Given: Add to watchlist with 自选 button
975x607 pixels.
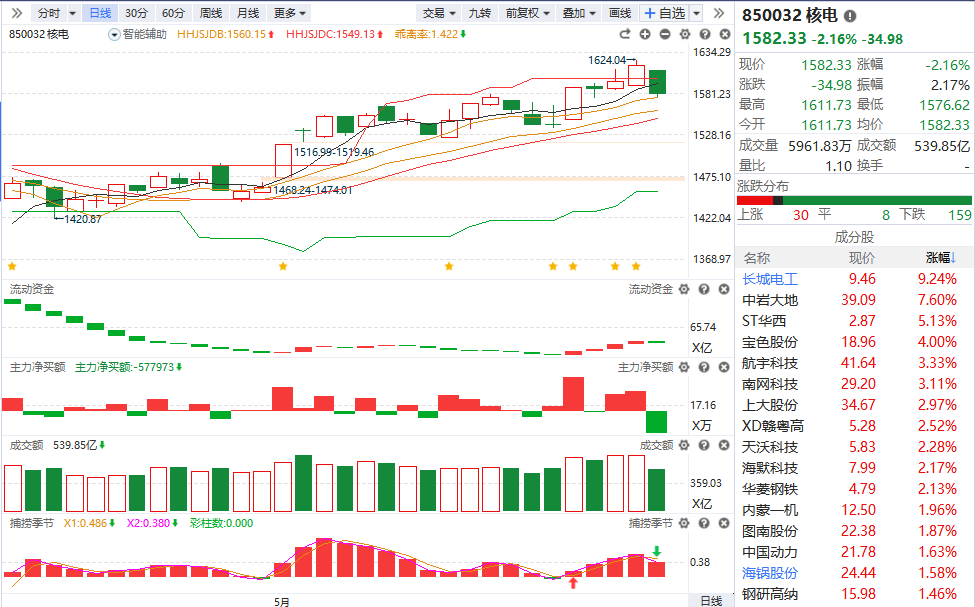Looking at the screenshot, I should (x=664, y=13).
